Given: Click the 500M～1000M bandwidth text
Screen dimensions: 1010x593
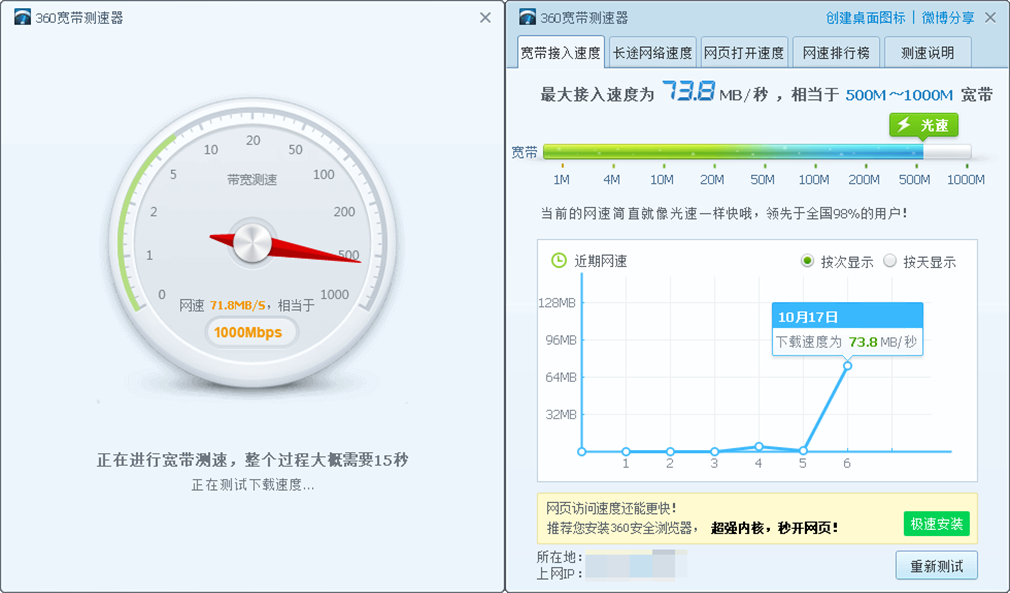Looking at the screenshot, I should pyautogui.click(x=899, y=95).
